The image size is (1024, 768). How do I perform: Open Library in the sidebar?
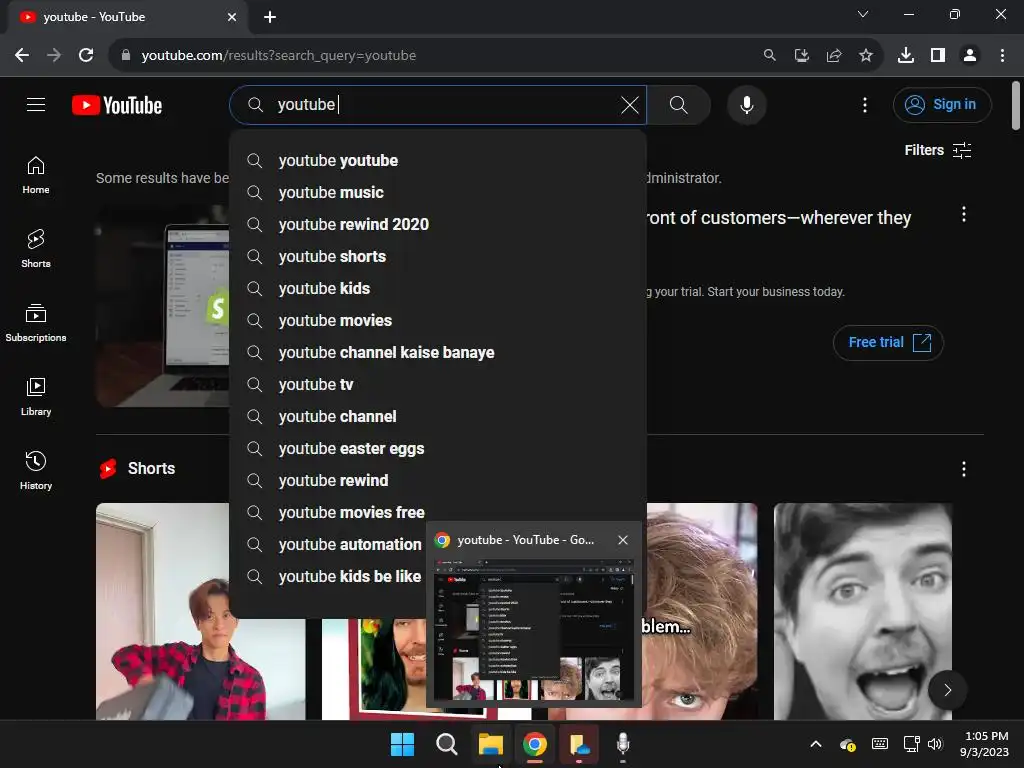click(x=36, y=397)
